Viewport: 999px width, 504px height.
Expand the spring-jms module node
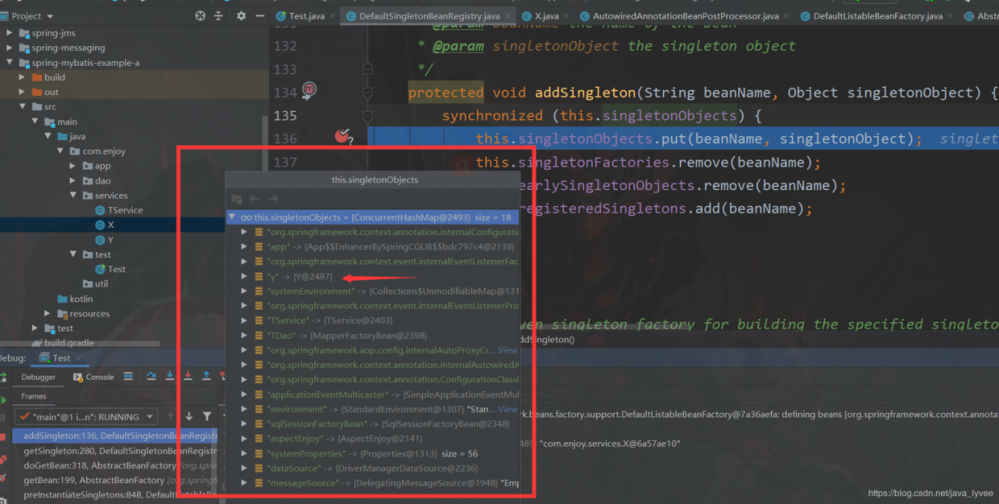click(9, 32)
